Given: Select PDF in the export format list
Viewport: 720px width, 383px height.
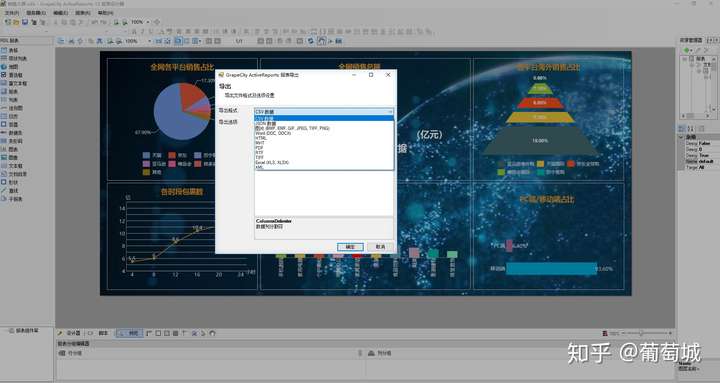Looking at the screenshot, I should point(259,148).
